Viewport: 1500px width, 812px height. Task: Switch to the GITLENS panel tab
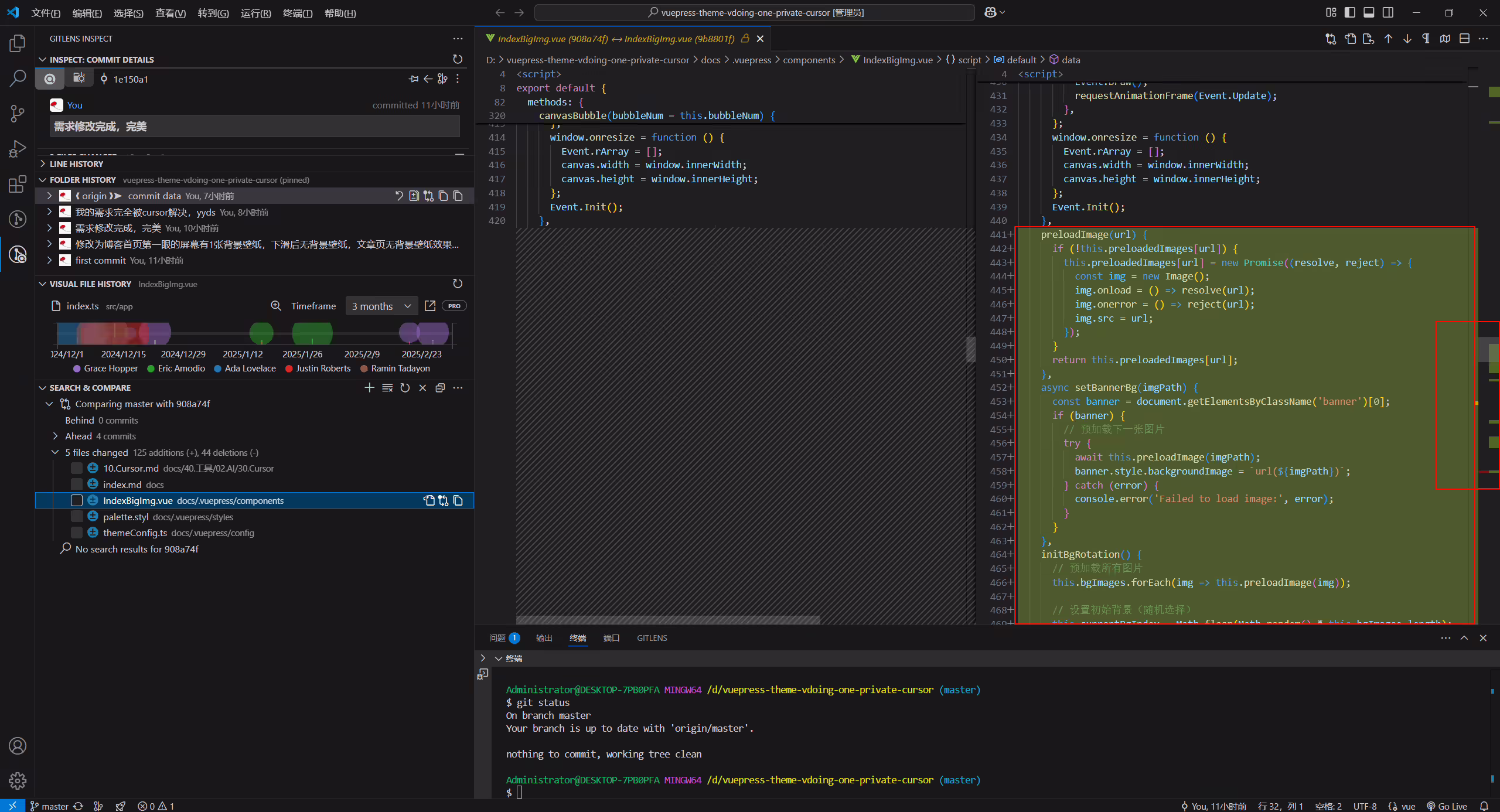pyautogui.click(x=652, y=638)
